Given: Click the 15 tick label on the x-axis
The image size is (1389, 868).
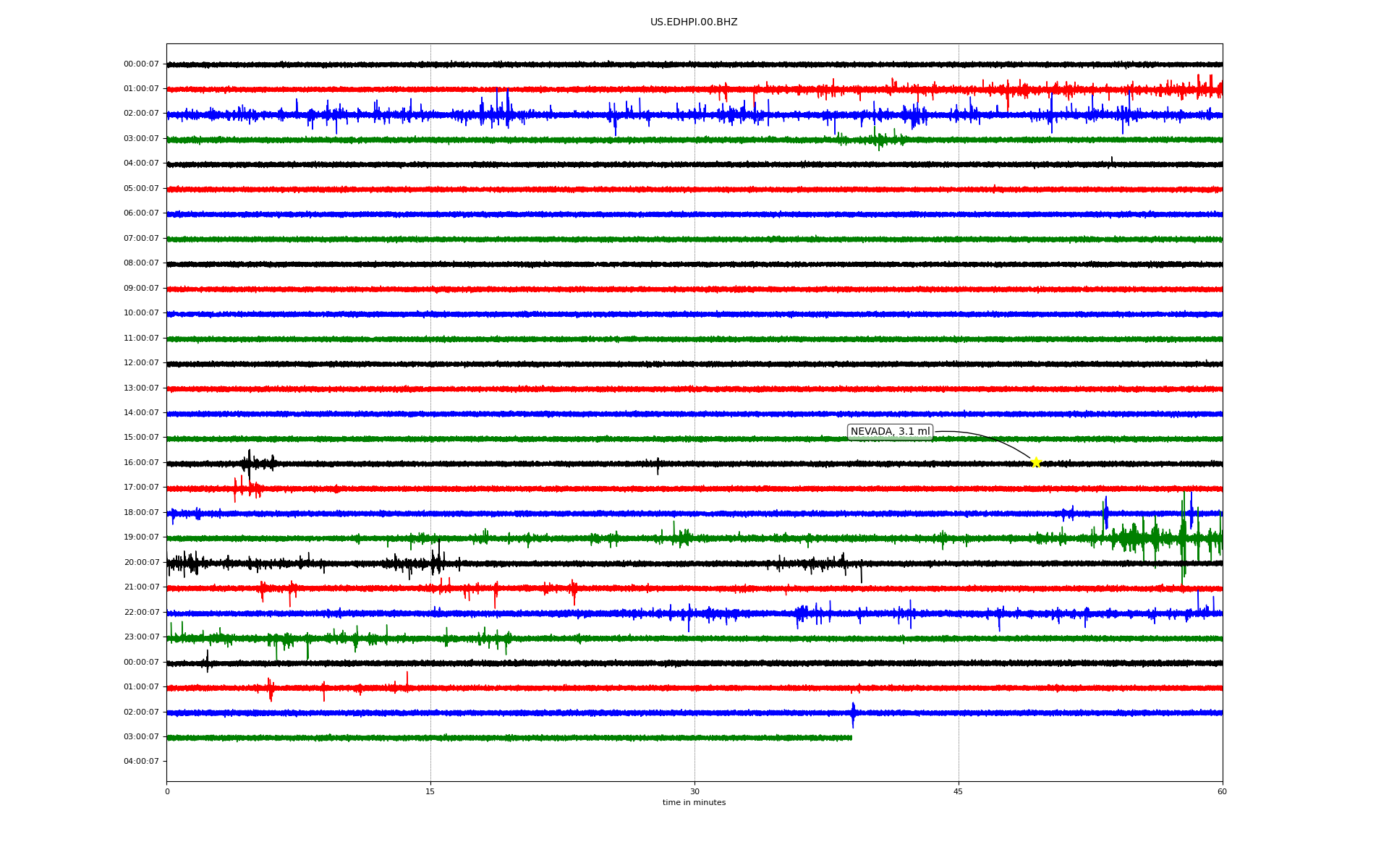Looking at the screenshot, I should pos(430,791).
